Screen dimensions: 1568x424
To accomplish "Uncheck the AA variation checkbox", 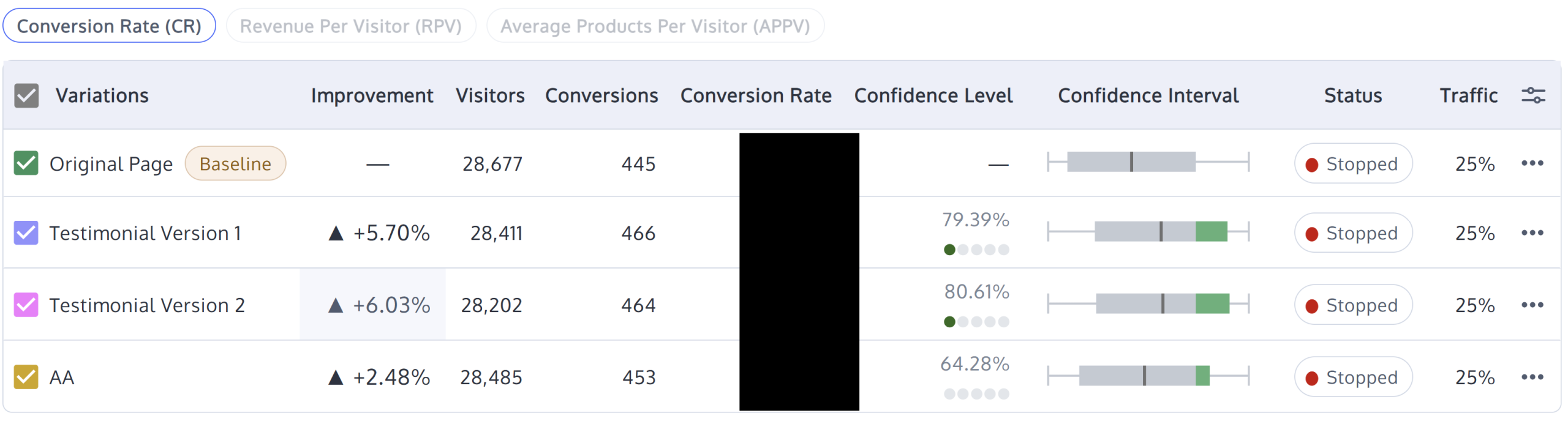I will (x=26, y=377).
